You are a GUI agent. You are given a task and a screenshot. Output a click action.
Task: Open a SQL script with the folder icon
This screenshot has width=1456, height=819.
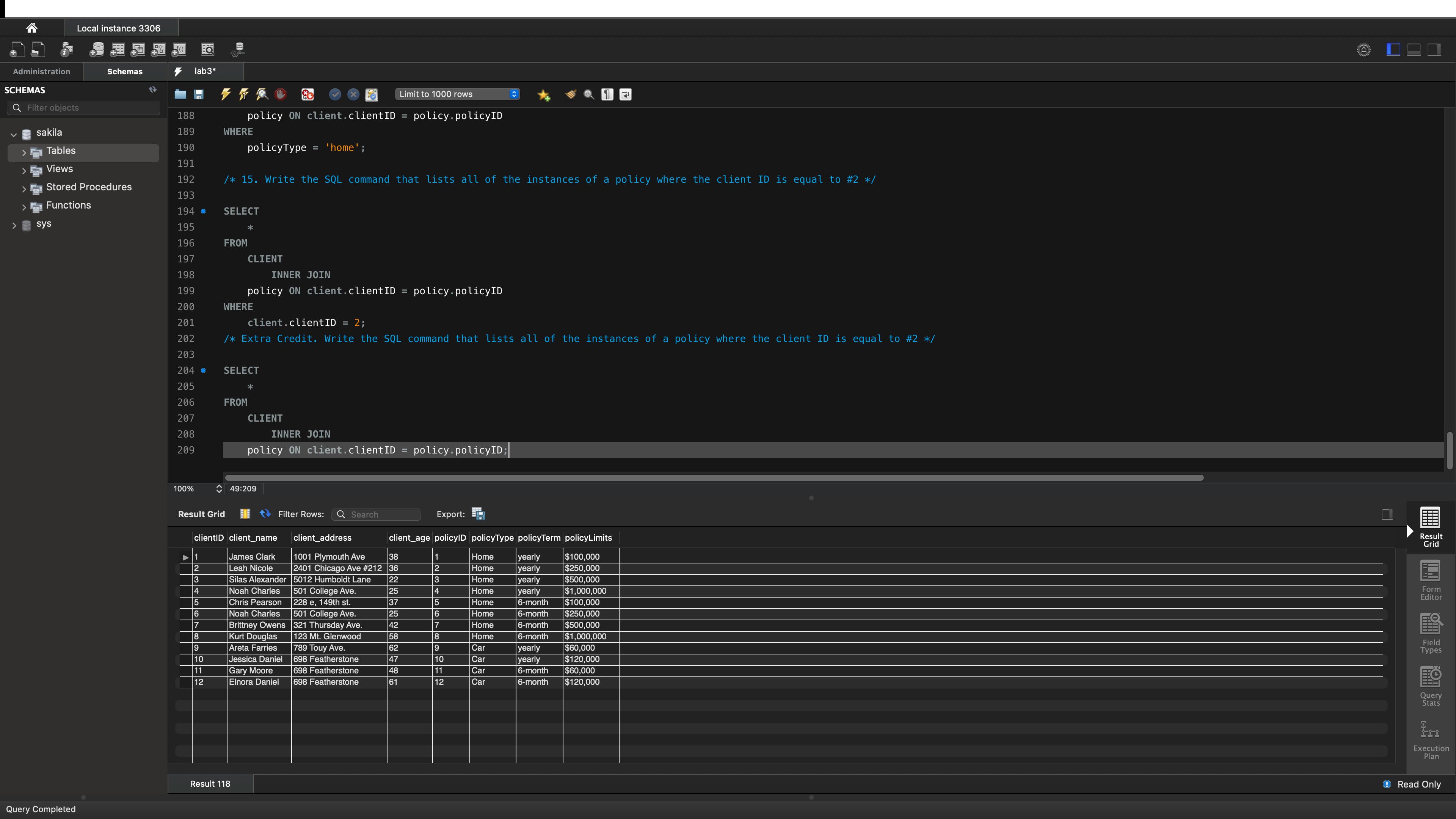click(x=180, y=94)
